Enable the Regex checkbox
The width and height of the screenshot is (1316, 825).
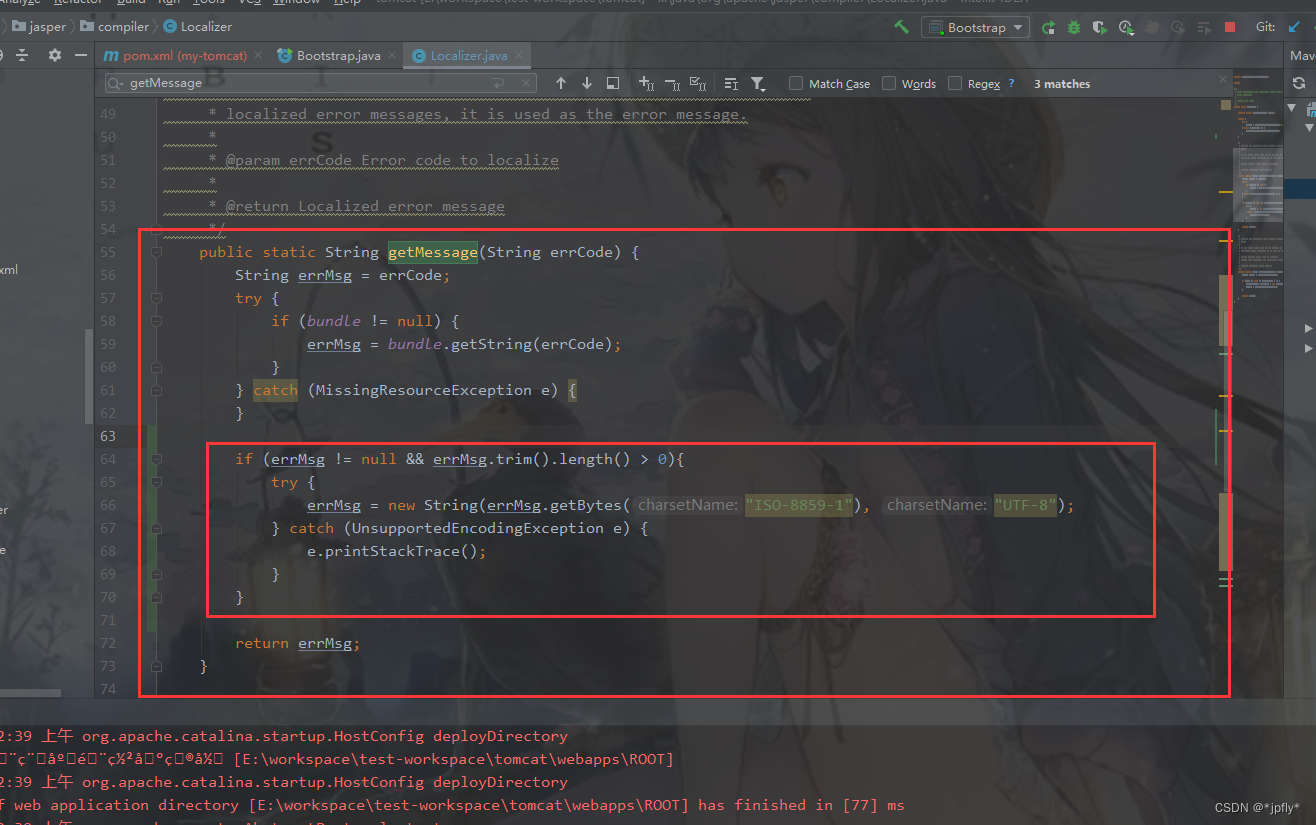coord(955,84)
